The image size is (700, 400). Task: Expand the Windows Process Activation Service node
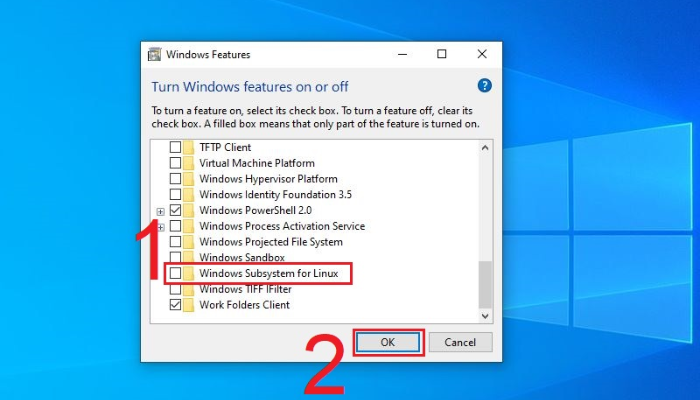pos(160,227)
